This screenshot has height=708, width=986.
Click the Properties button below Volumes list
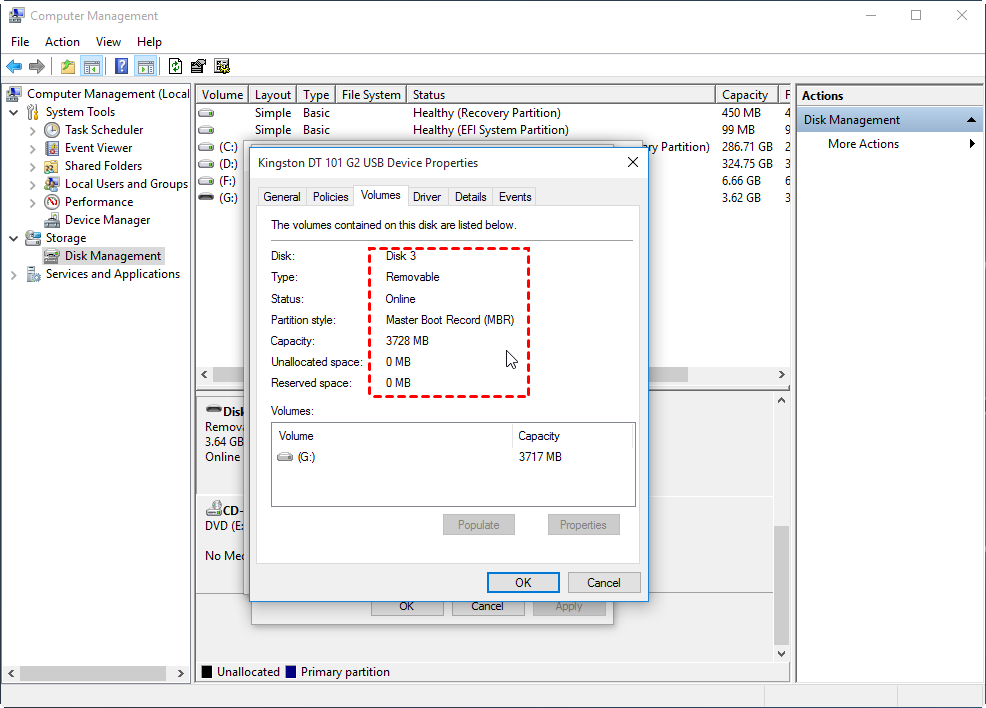583,525
